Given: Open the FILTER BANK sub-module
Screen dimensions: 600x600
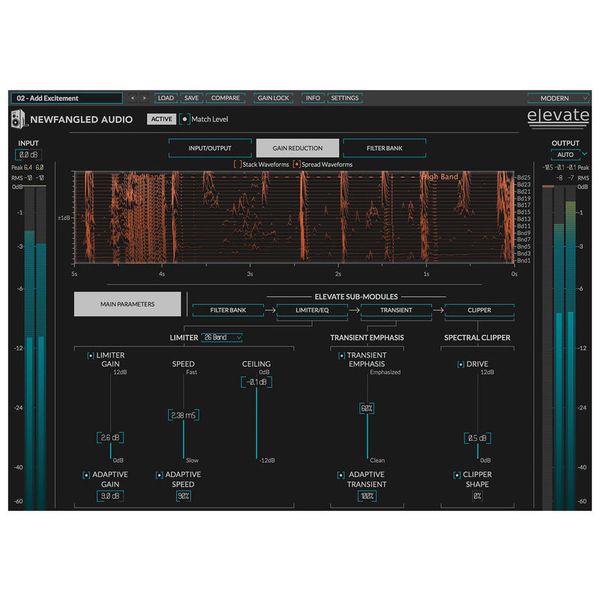Looking at the screenshot, I should tap(228, 310).
